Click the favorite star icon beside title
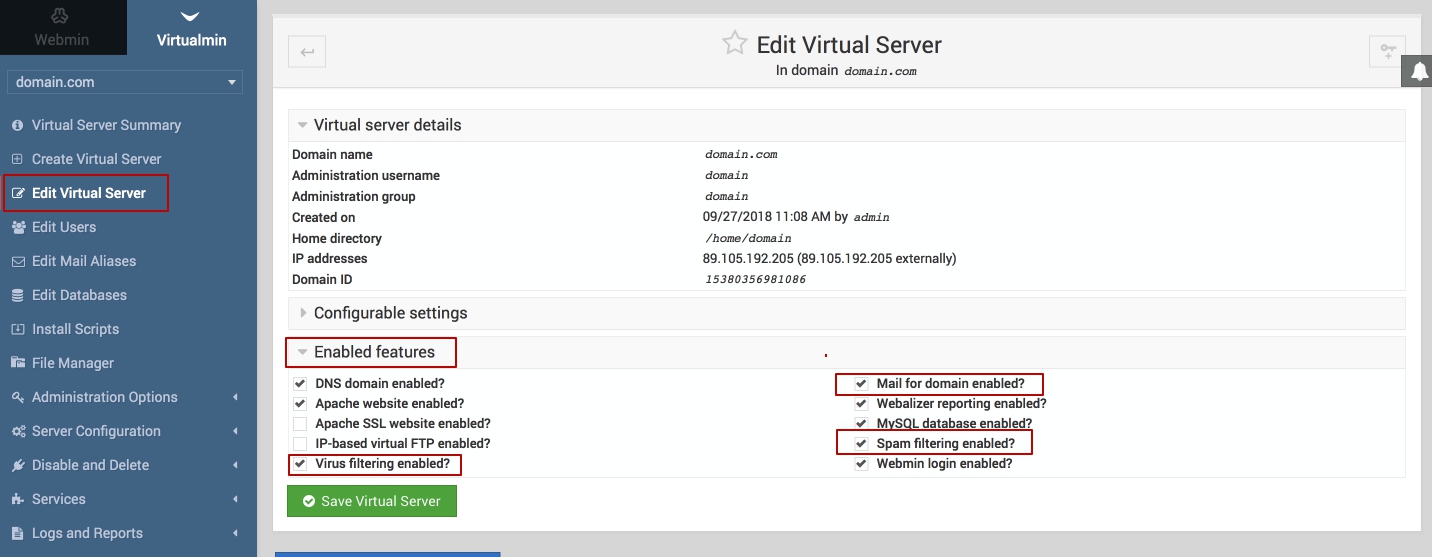 735,43
